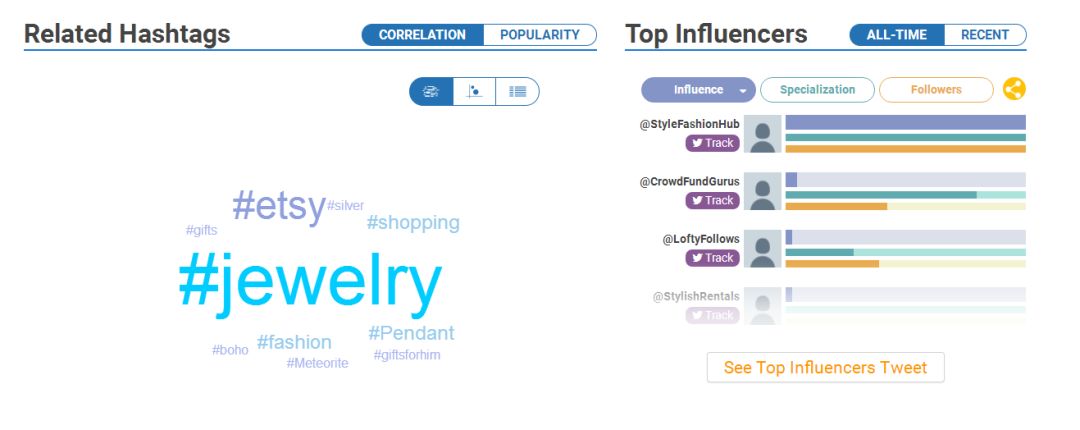Select the Specialization tab
1080x430 pixels.
click(817, 90)
